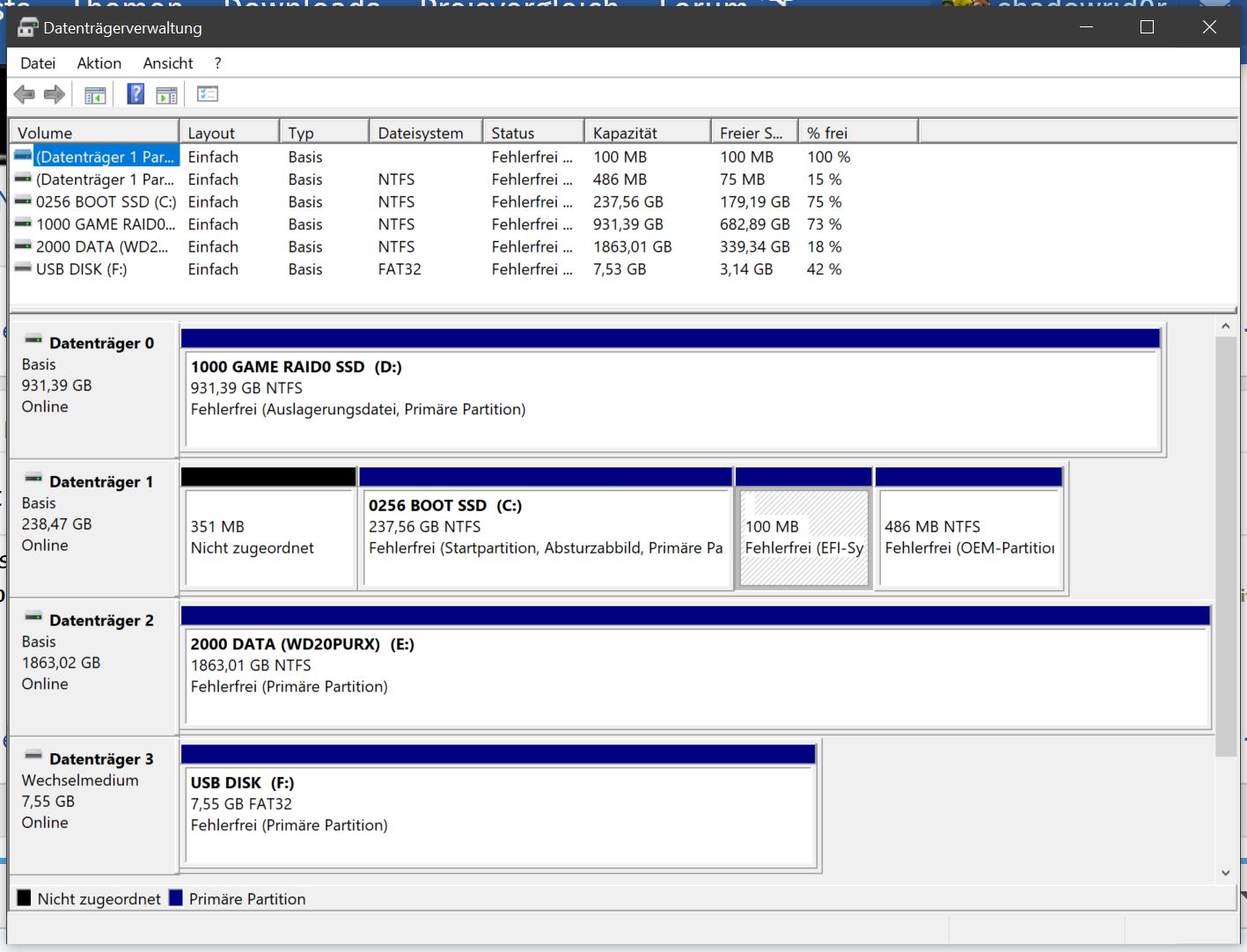Click the scroll up arrow of disk pane

click(1225, 326)
